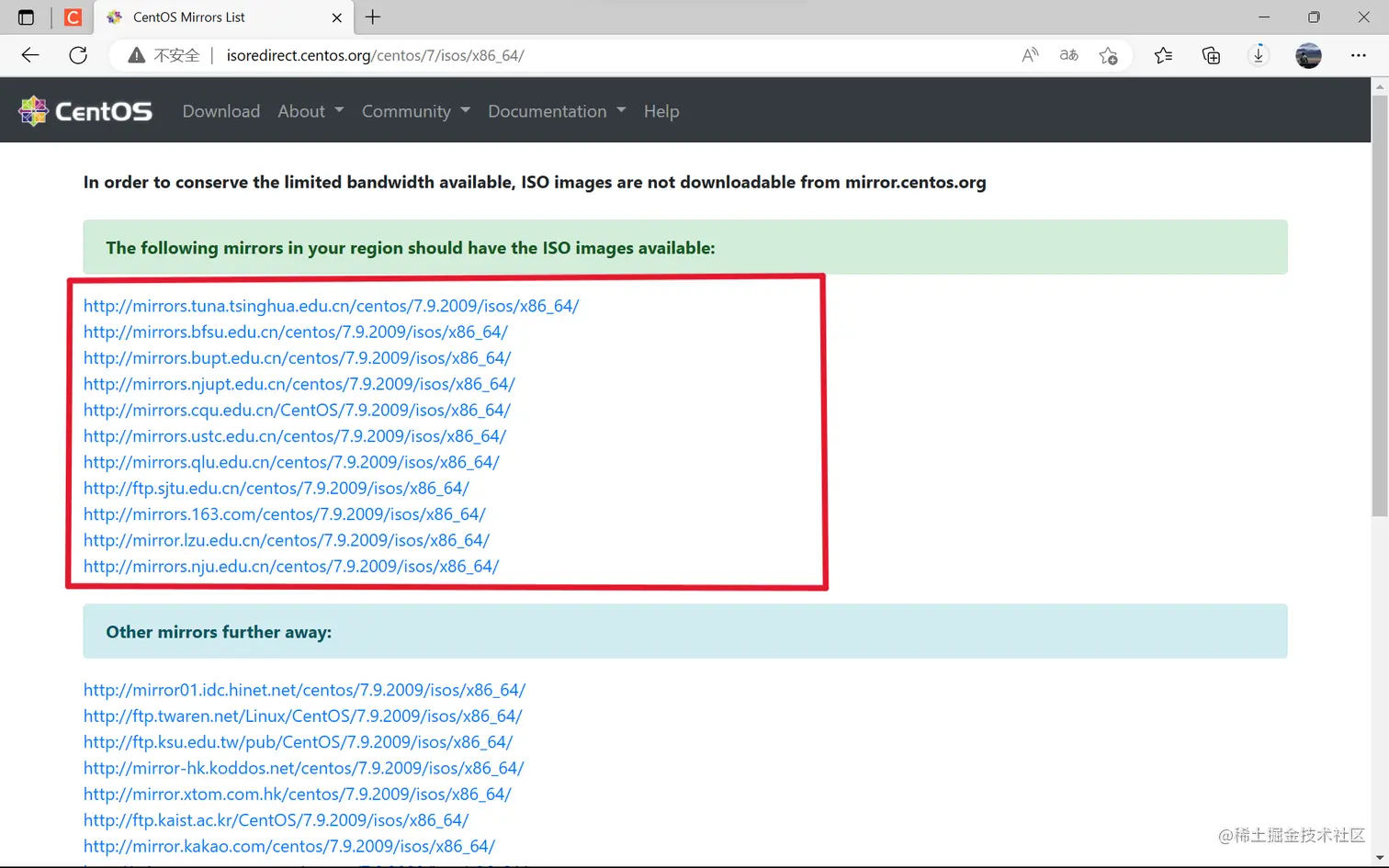1389x868 pixels.
Task: Click the scrollbar up arrow
Action: click(x=1379, y=86)
